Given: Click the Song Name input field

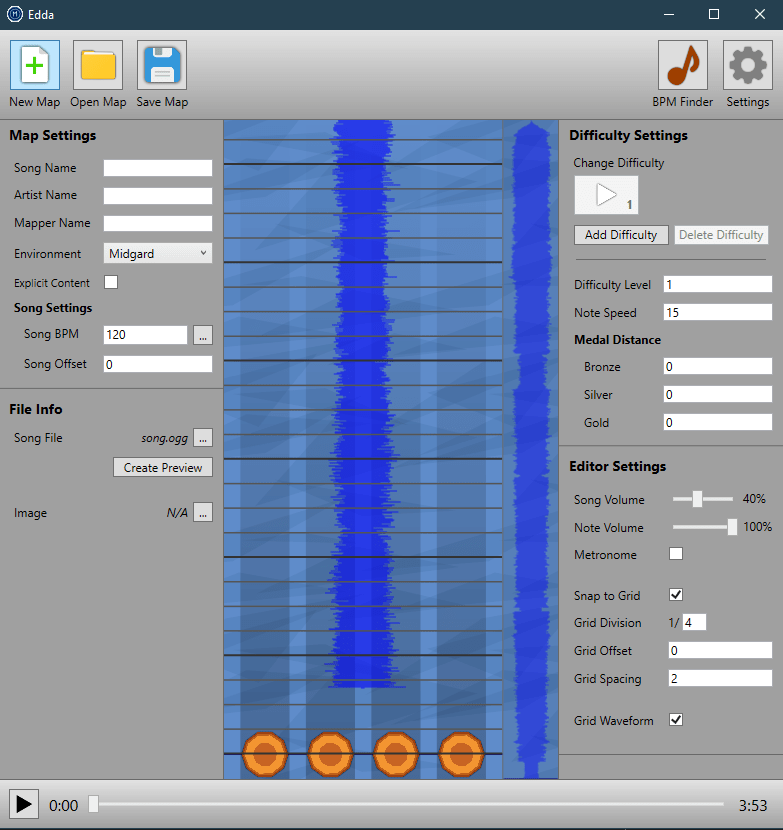Looking at the screenshot, I should [x=158, y=168].
